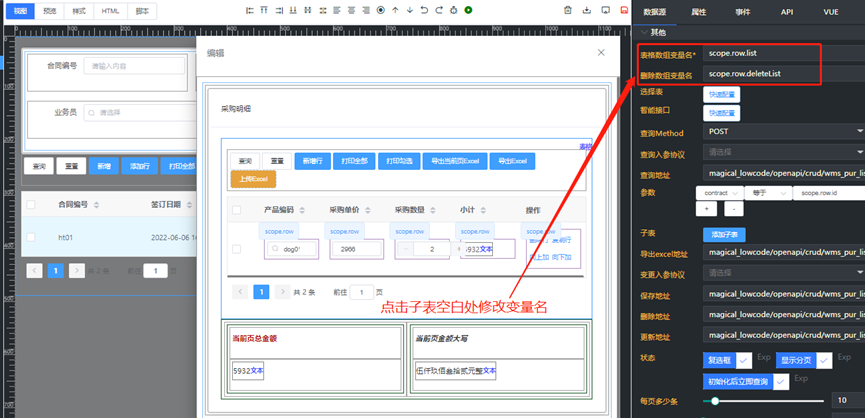
Task: Click the green run circle icon
Action: (468, 10)
